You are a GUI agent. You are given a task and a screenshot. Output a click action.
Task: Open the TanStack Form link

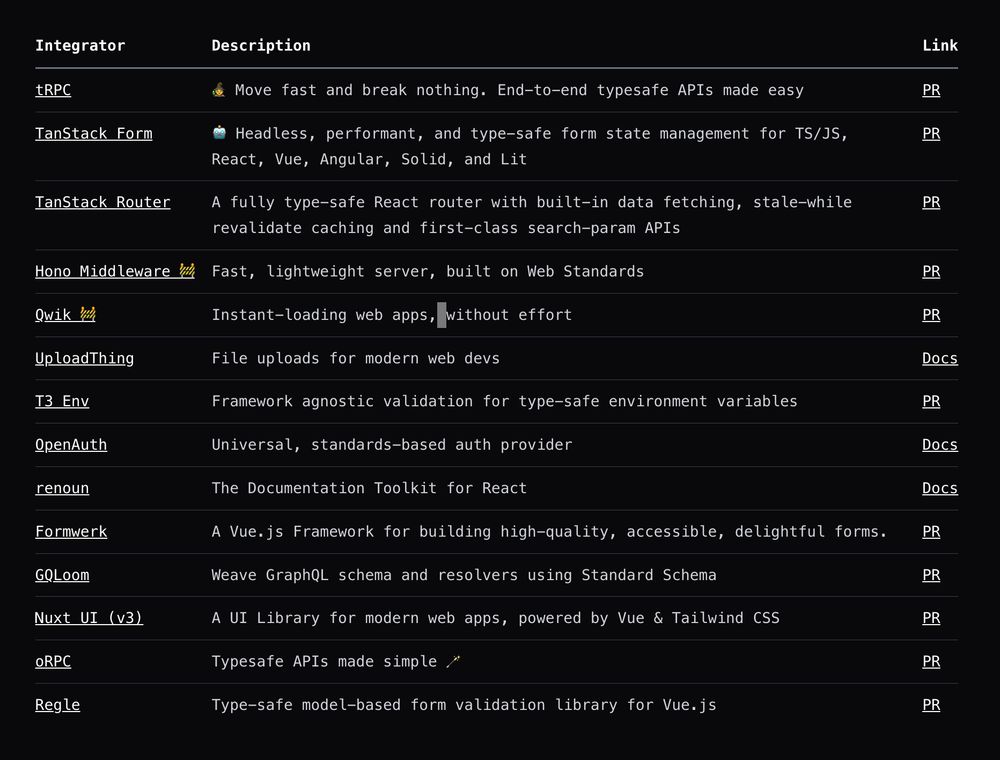[94, 133]
